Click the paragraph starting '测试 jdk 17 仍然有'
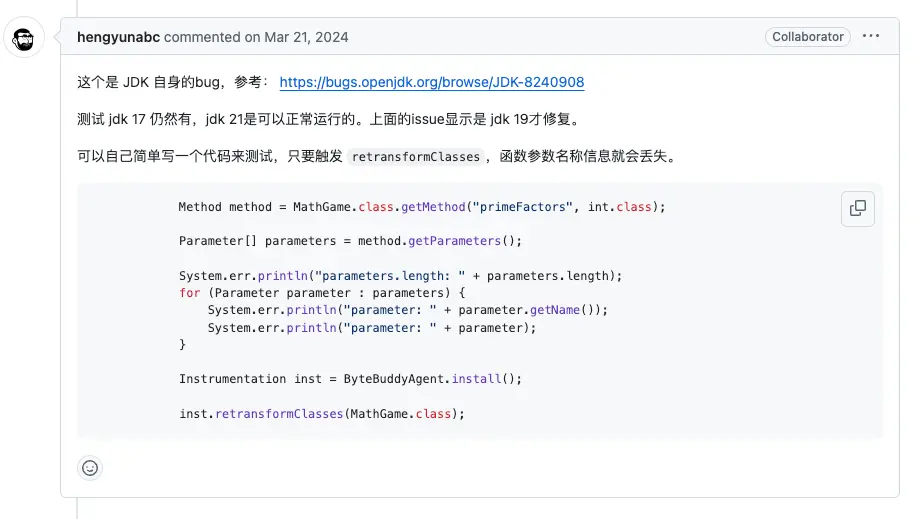This screenshot has height=519, width=919. pos(329,119)
